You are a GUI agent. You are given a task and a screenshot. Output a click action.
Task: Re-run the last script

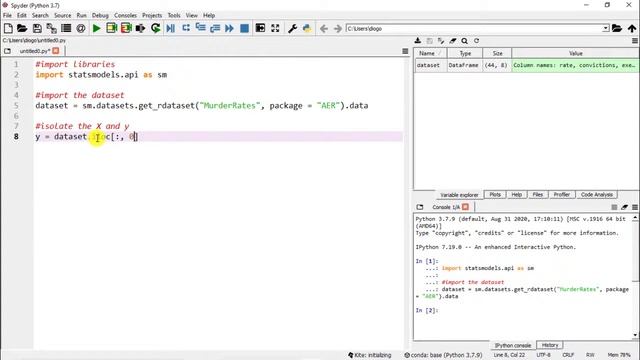tap(156, 28)
